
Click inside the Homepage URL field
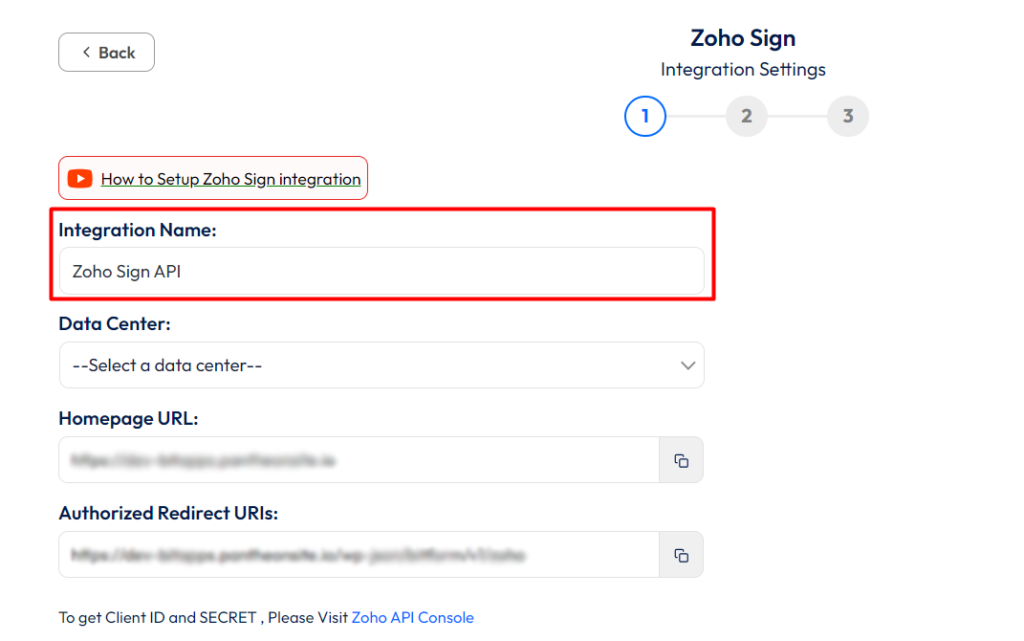coord(350,459)
